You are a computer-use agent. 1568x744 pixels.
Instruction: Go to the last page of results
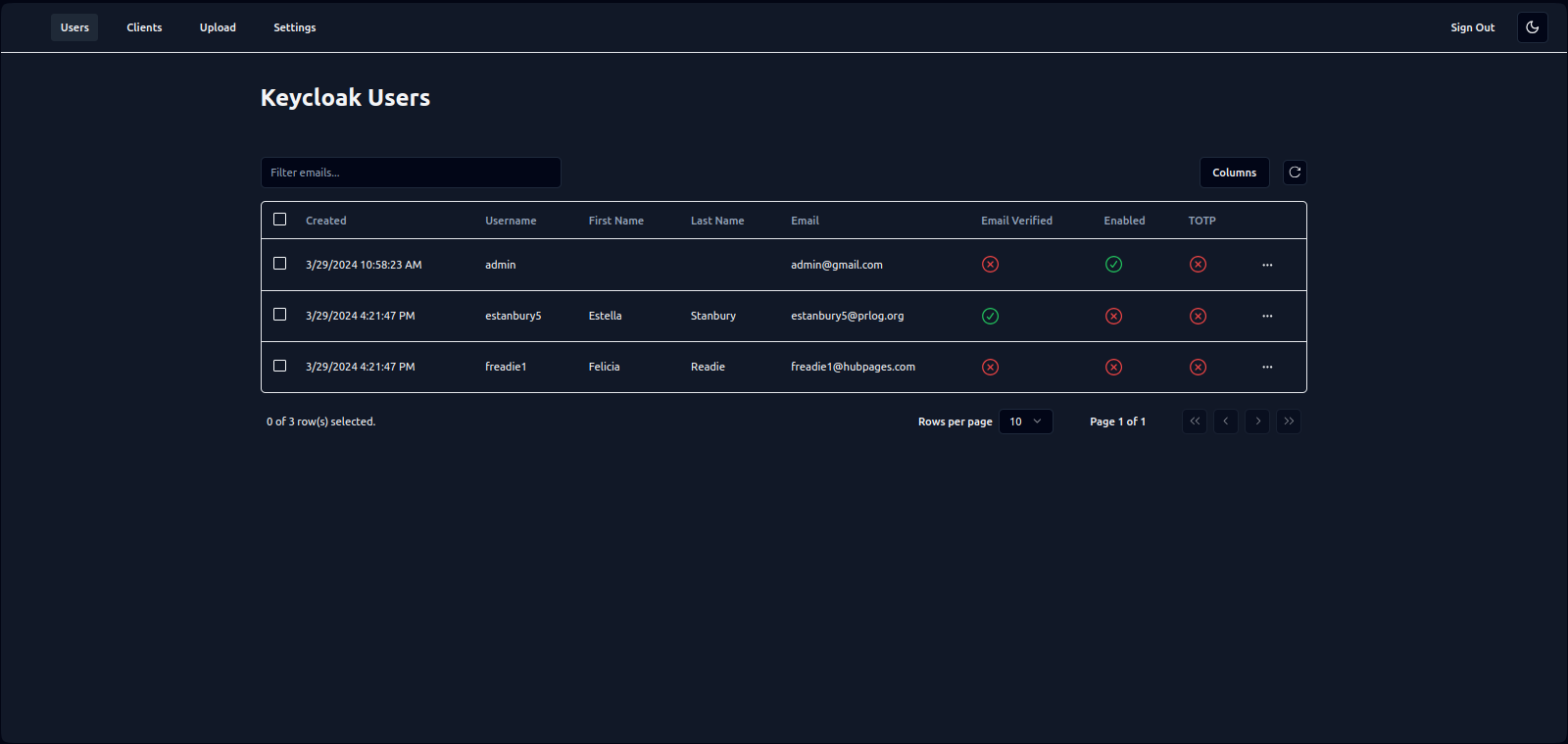click(x=1289, y=422)
